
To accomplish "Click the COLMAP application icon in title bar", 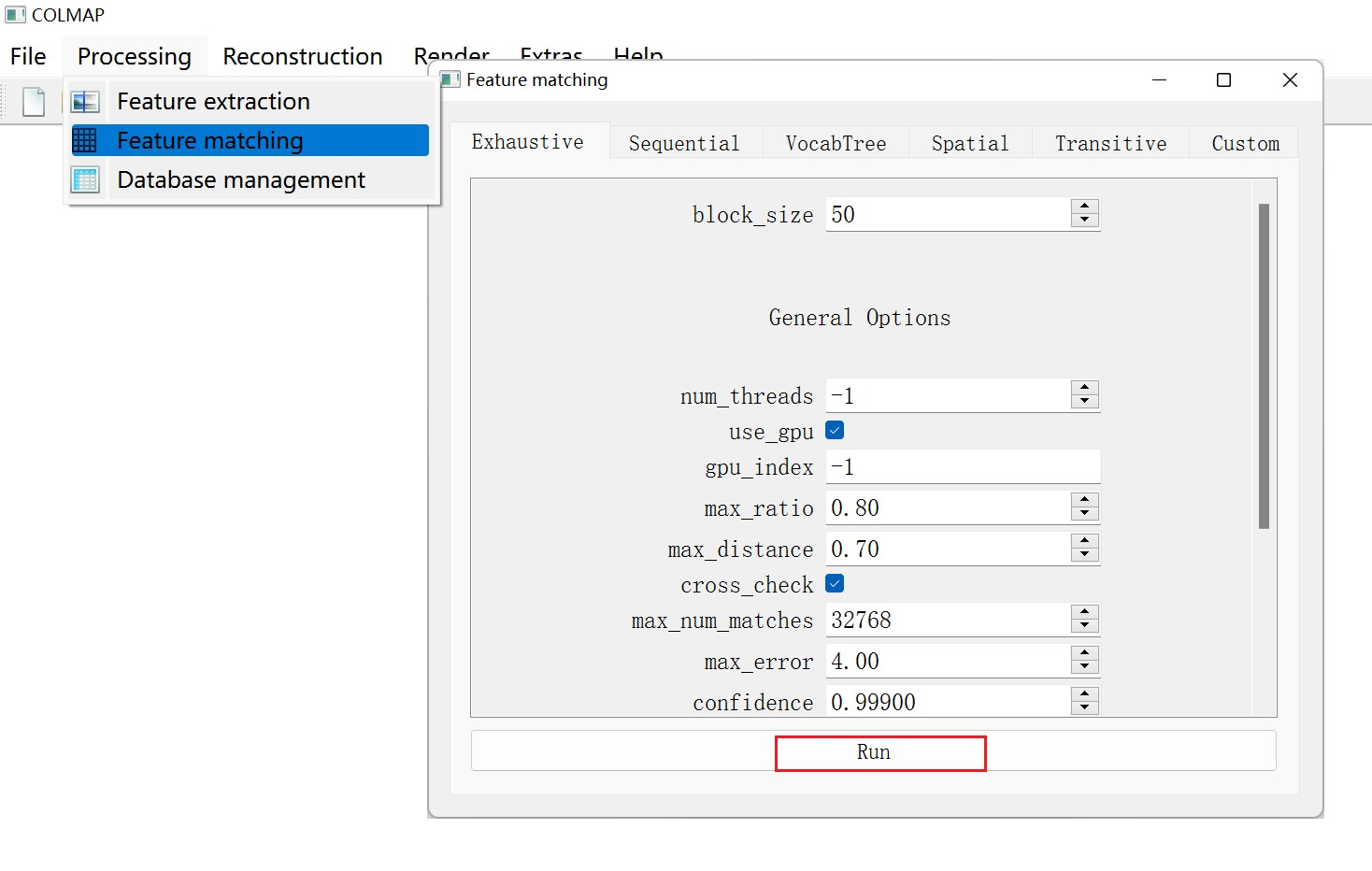I will [15, 15].
